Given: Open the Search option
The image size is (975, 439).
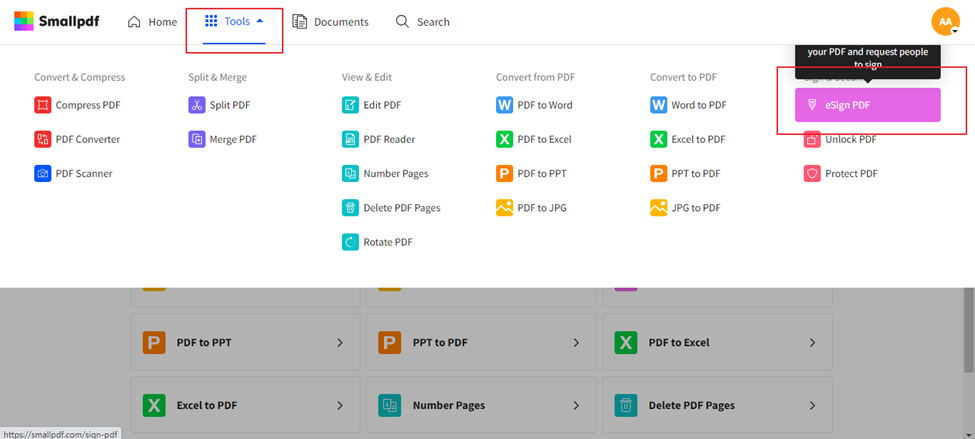Looking at the screenshot, I should [x=423, y=22].
